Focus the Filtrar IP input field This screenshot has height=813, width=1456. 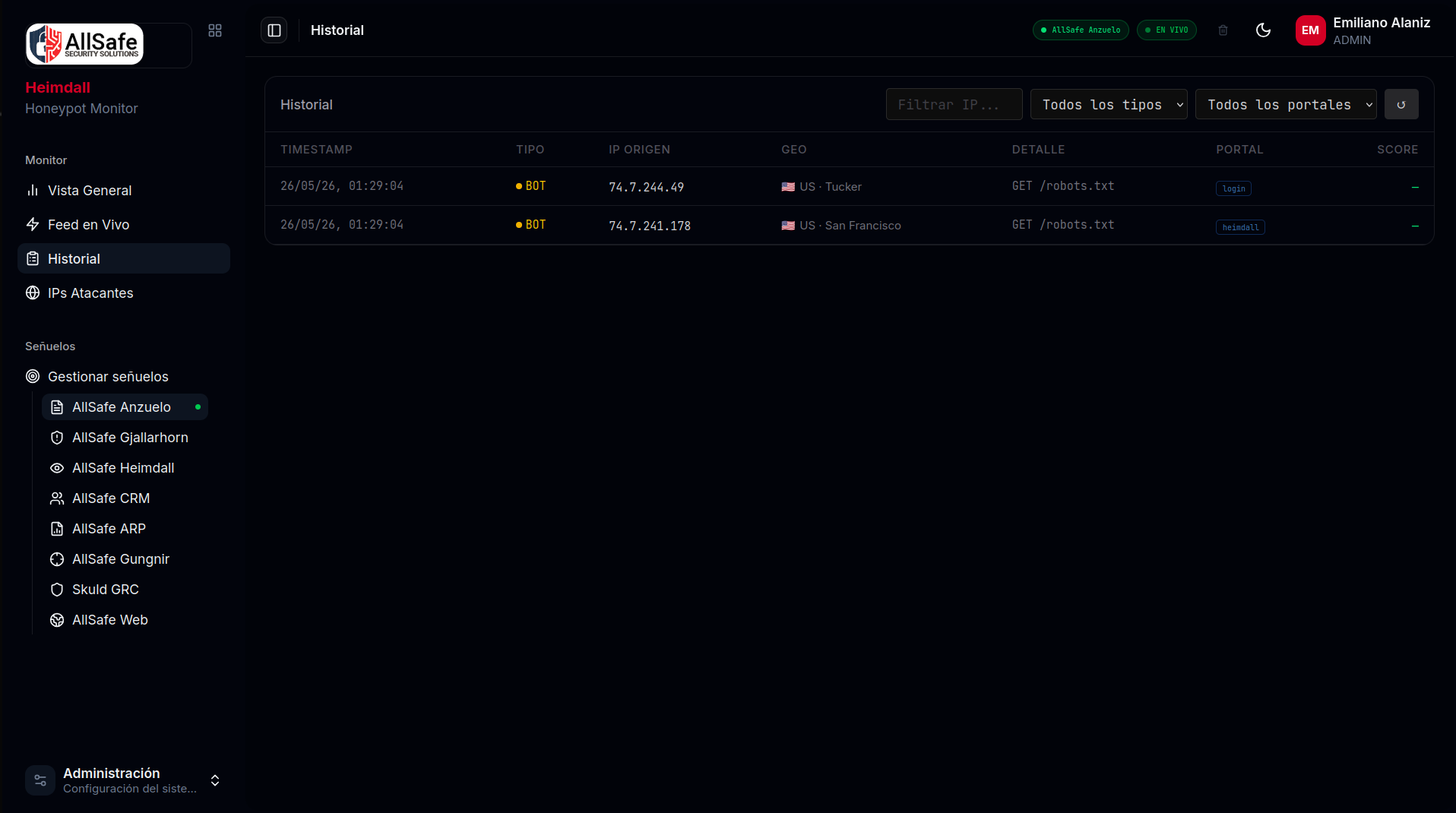[x=954, y=105]
